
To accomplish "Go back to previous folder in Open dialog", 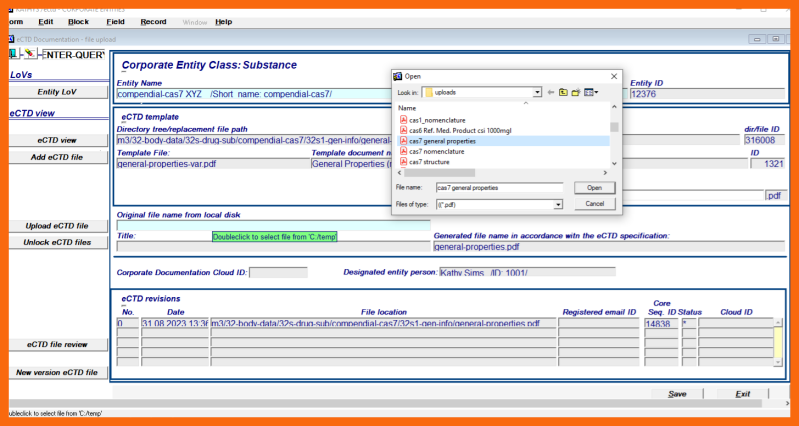I will click(551, 92).
